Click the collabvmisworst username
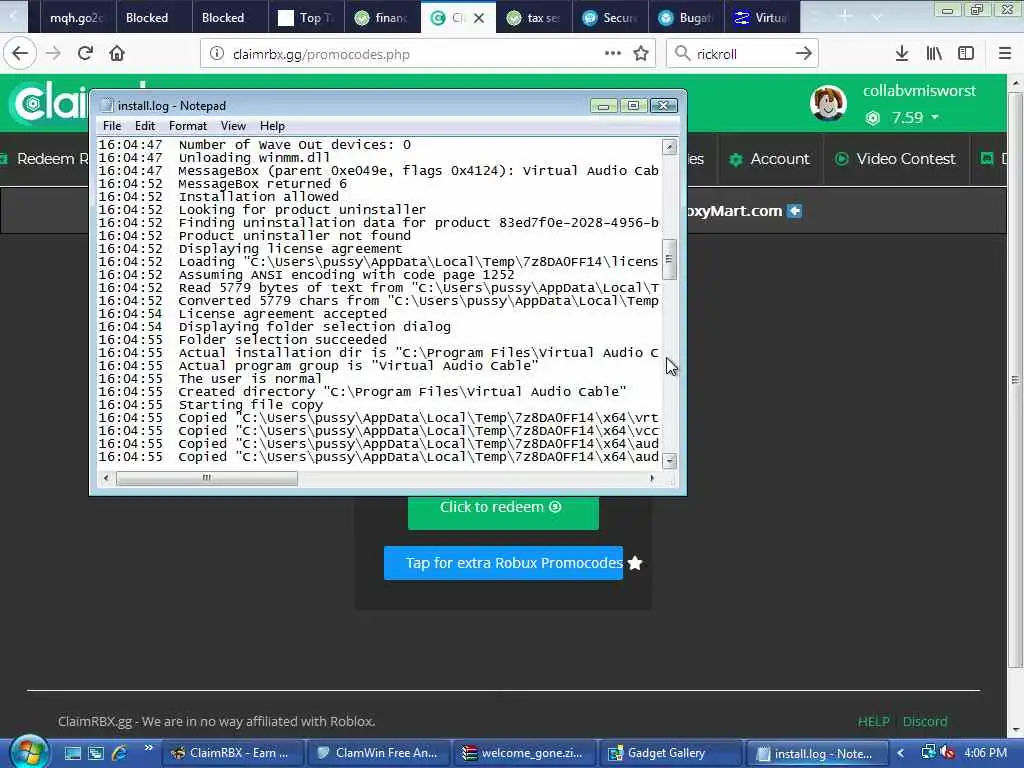Image resolution: width=1024 pixels, height=768 pixels. pos(919,91)
